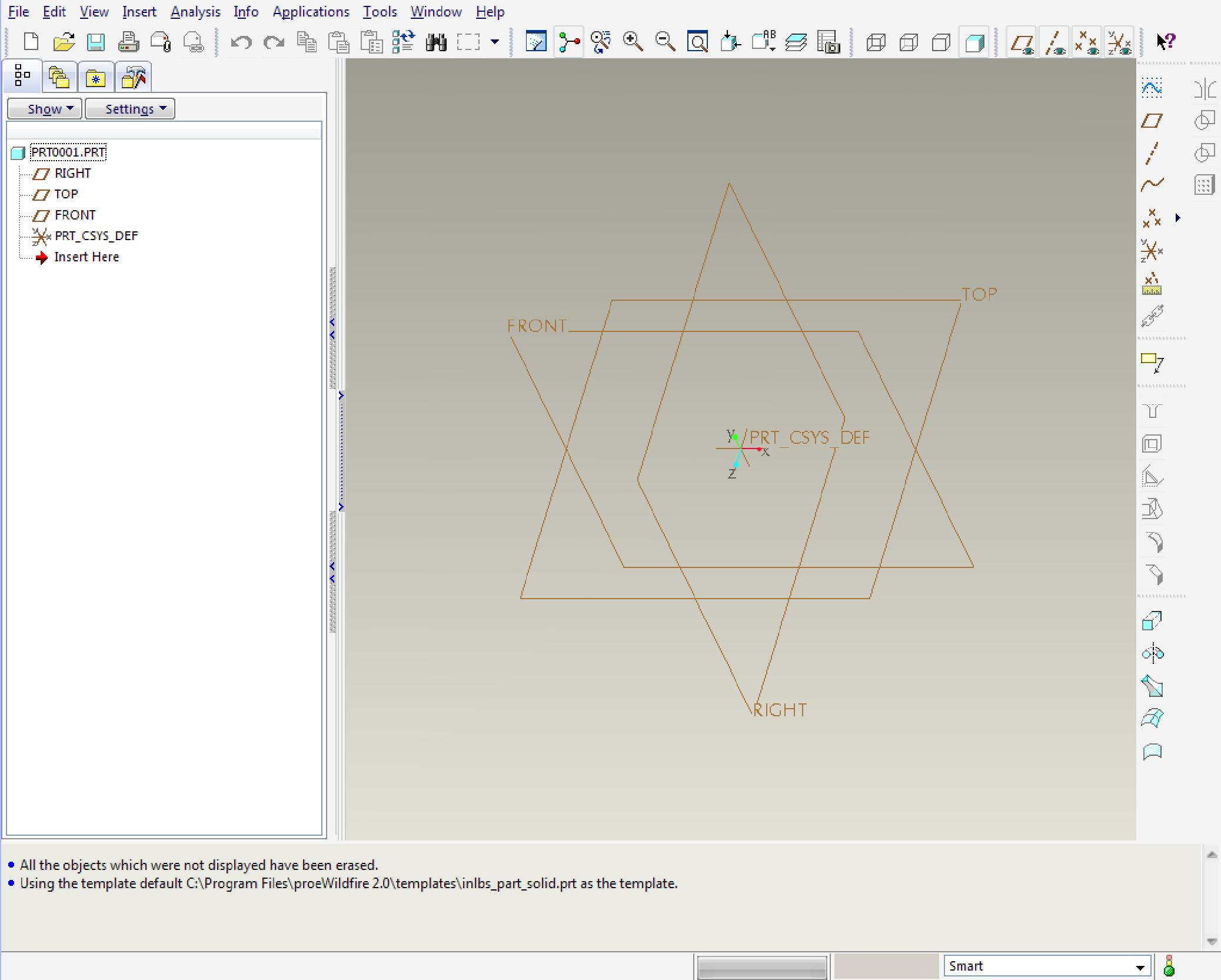This screenshot has width=1221, height=980.
Task: Create a datum curve from right toolbar
Action: (x=1152, y=185)
